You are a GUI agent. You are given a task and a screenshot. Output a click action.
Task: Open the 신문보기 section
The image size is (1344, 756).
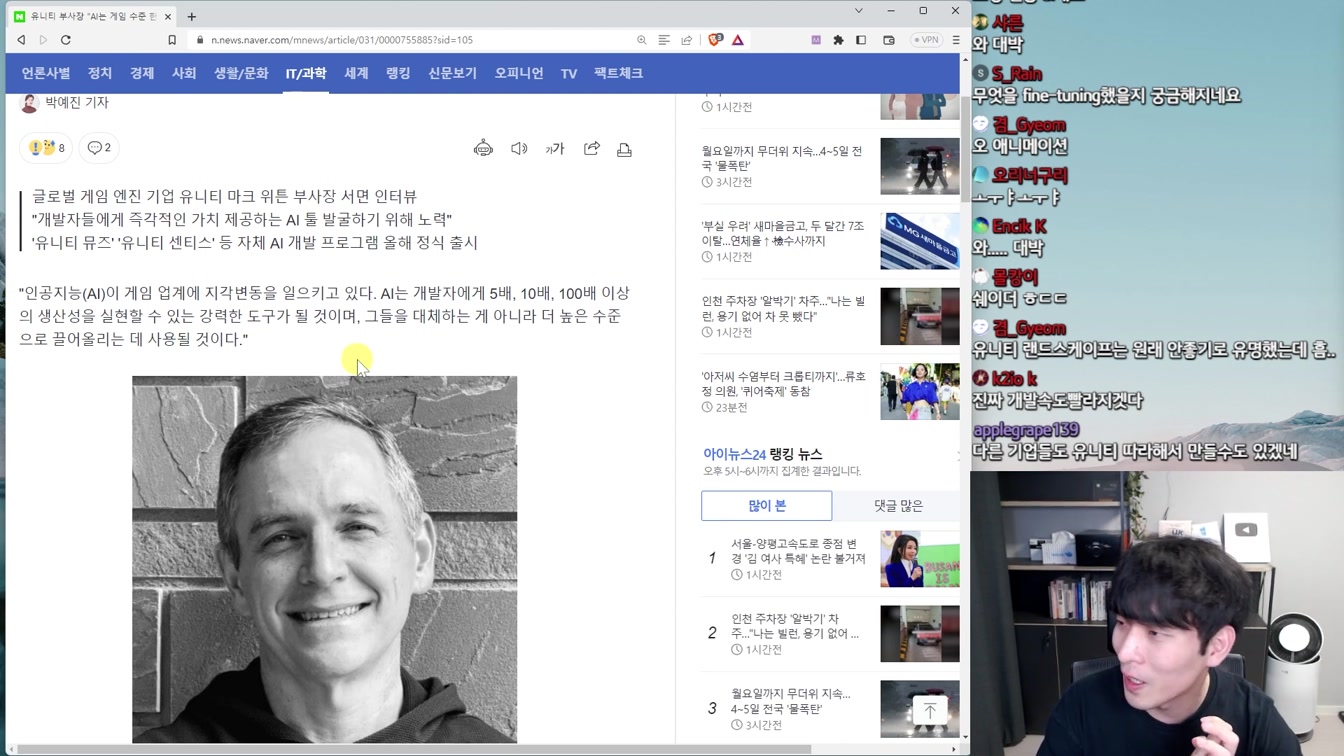click(x=452, y=73)
